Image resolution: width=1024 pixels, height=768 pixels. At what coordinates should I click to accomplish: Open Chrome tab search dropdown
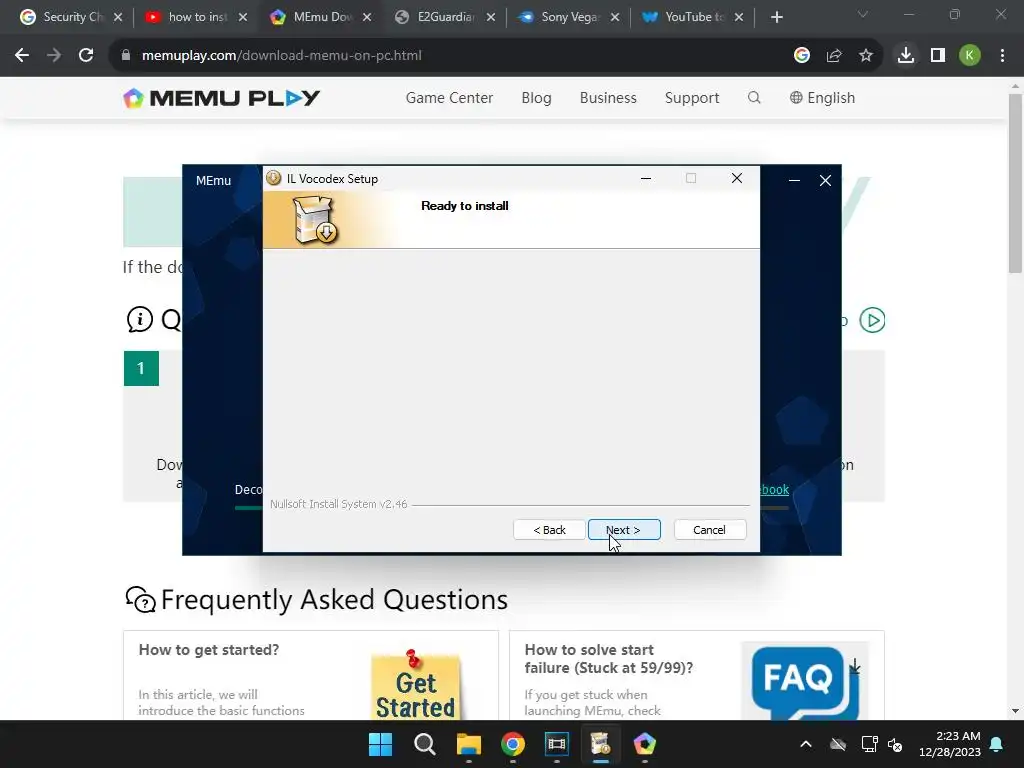point(863,14)
